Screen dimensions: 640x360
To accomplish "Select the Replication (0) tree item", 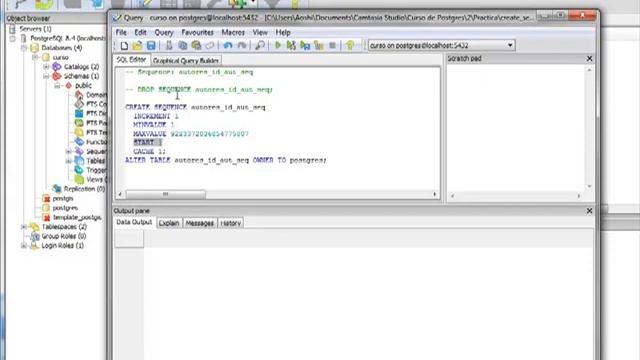I will 84,189.
